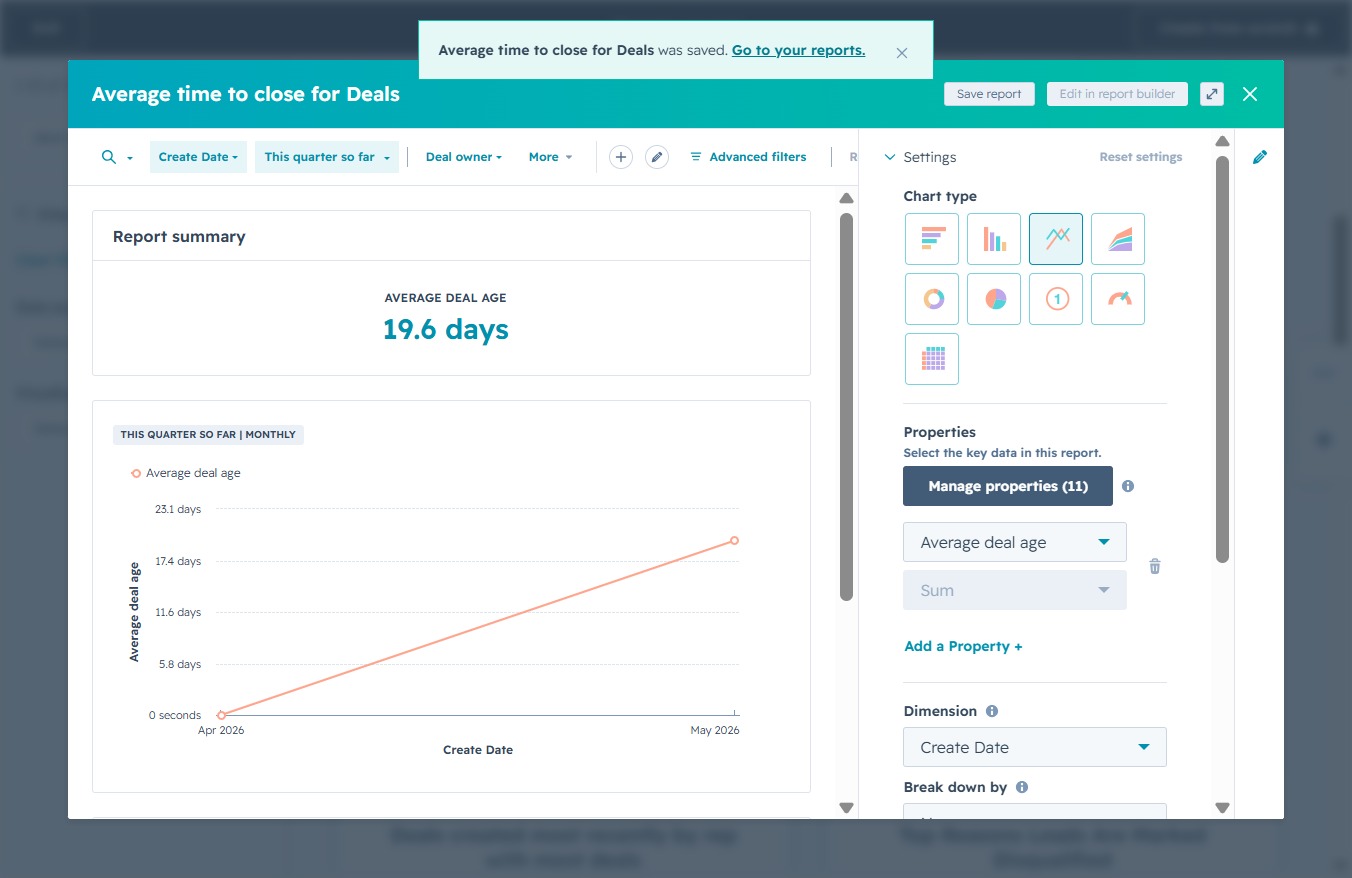Select the pie chart type

994,299
